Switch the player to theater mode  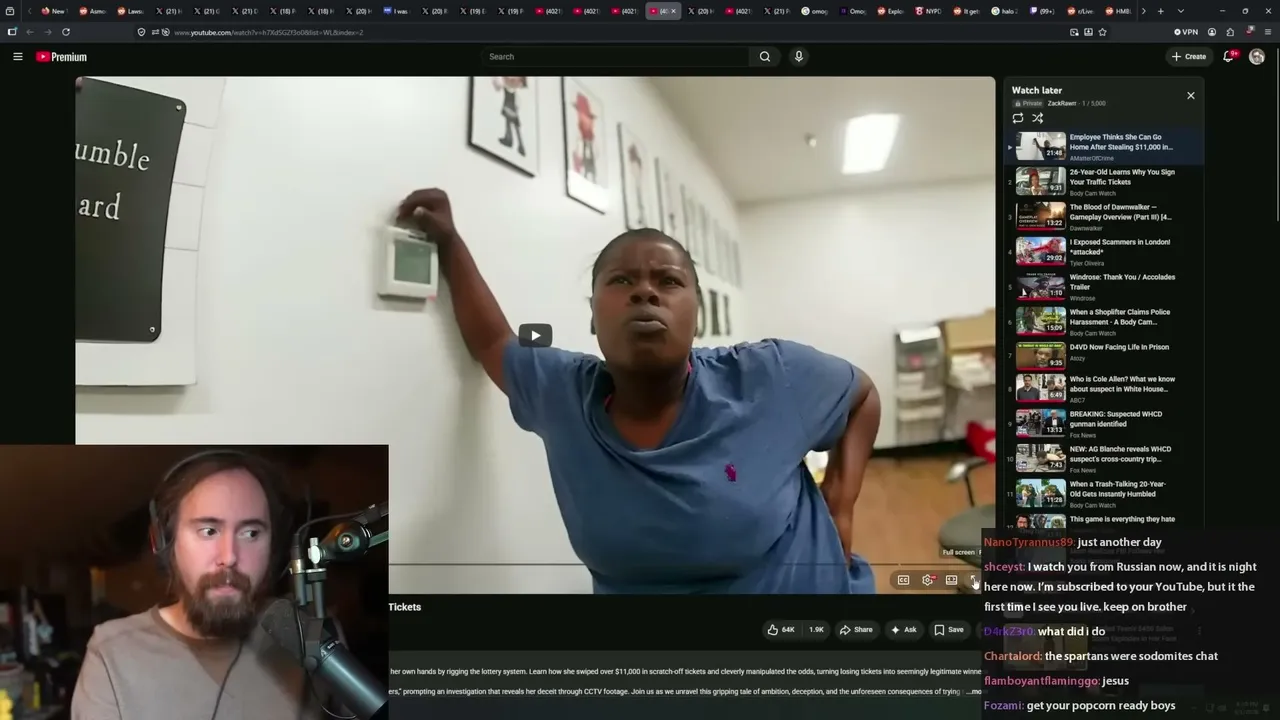click(951, 580)
